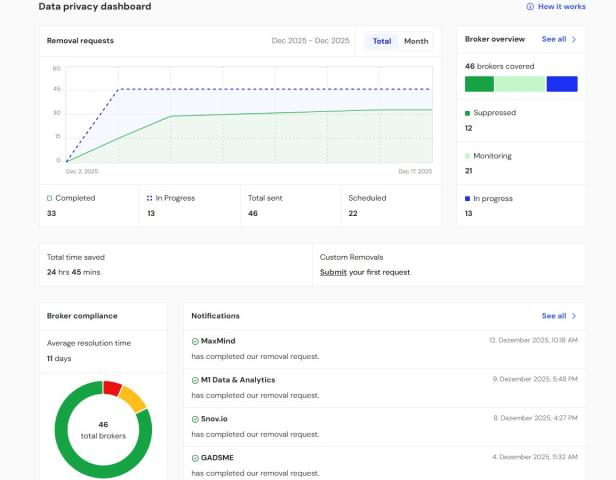
Task: Click the dashed In Progress legend icon
Action: 149,198
